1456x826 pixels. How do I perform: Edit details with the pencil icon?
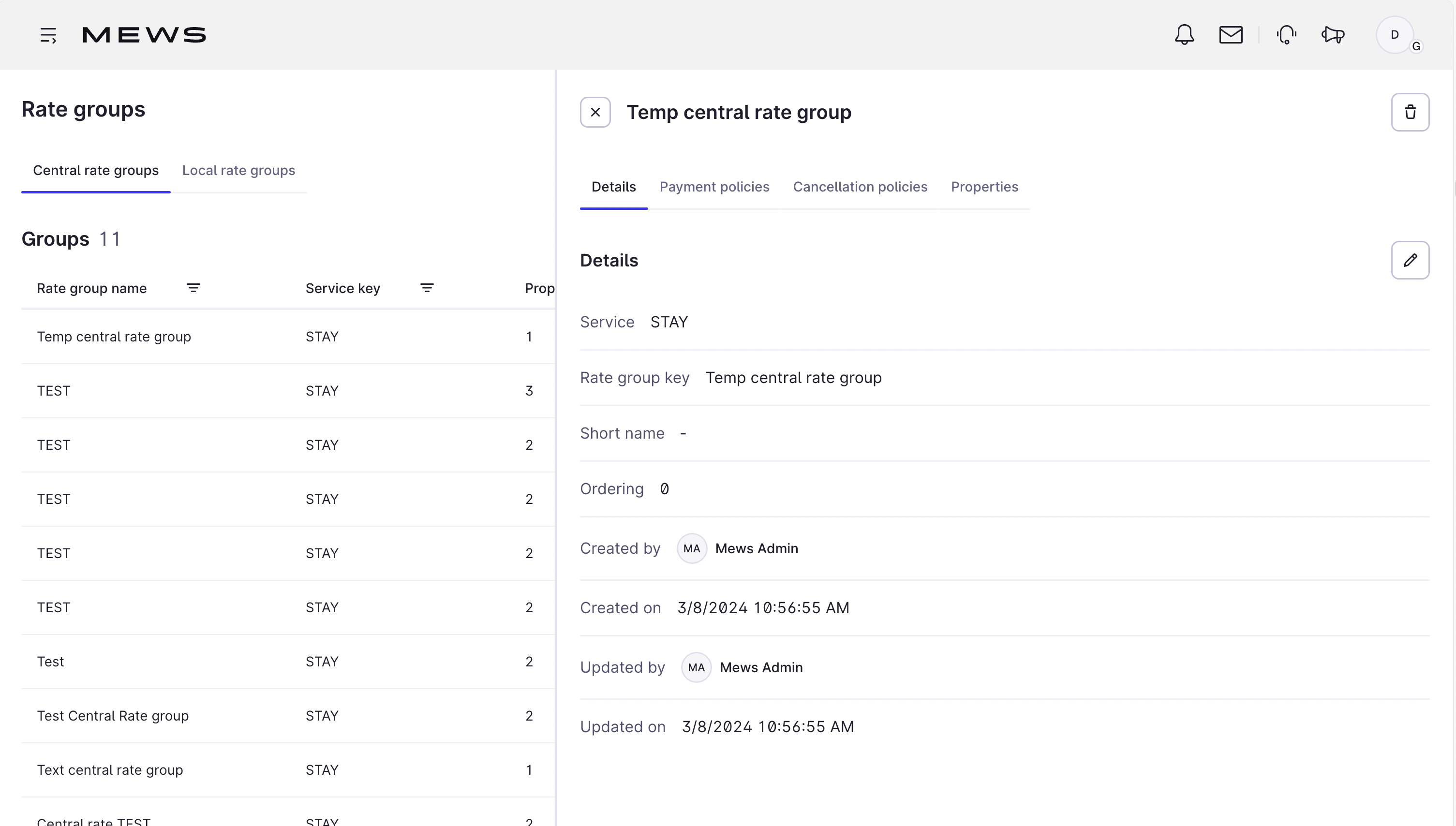click(1410, 260)
